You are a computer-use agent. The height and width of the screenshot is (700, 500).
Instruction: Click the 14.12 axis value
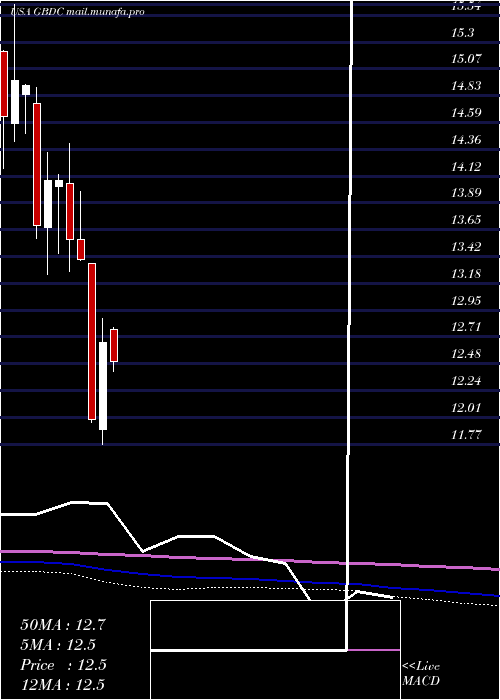tap(466, 167)
